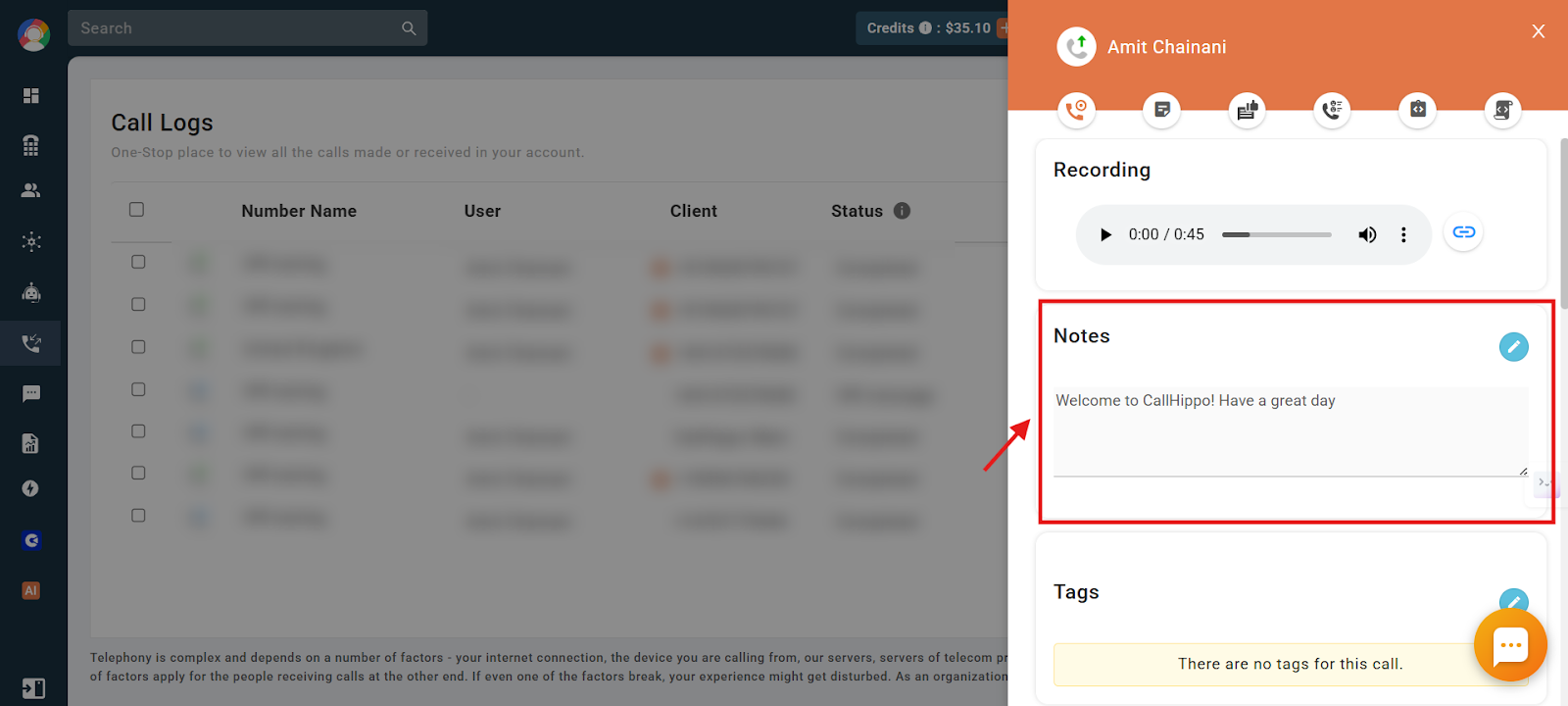Click the 0:00 / 0:45 time readout
The width and height of the screenshot is (1568, 706).
(1166, 234)
